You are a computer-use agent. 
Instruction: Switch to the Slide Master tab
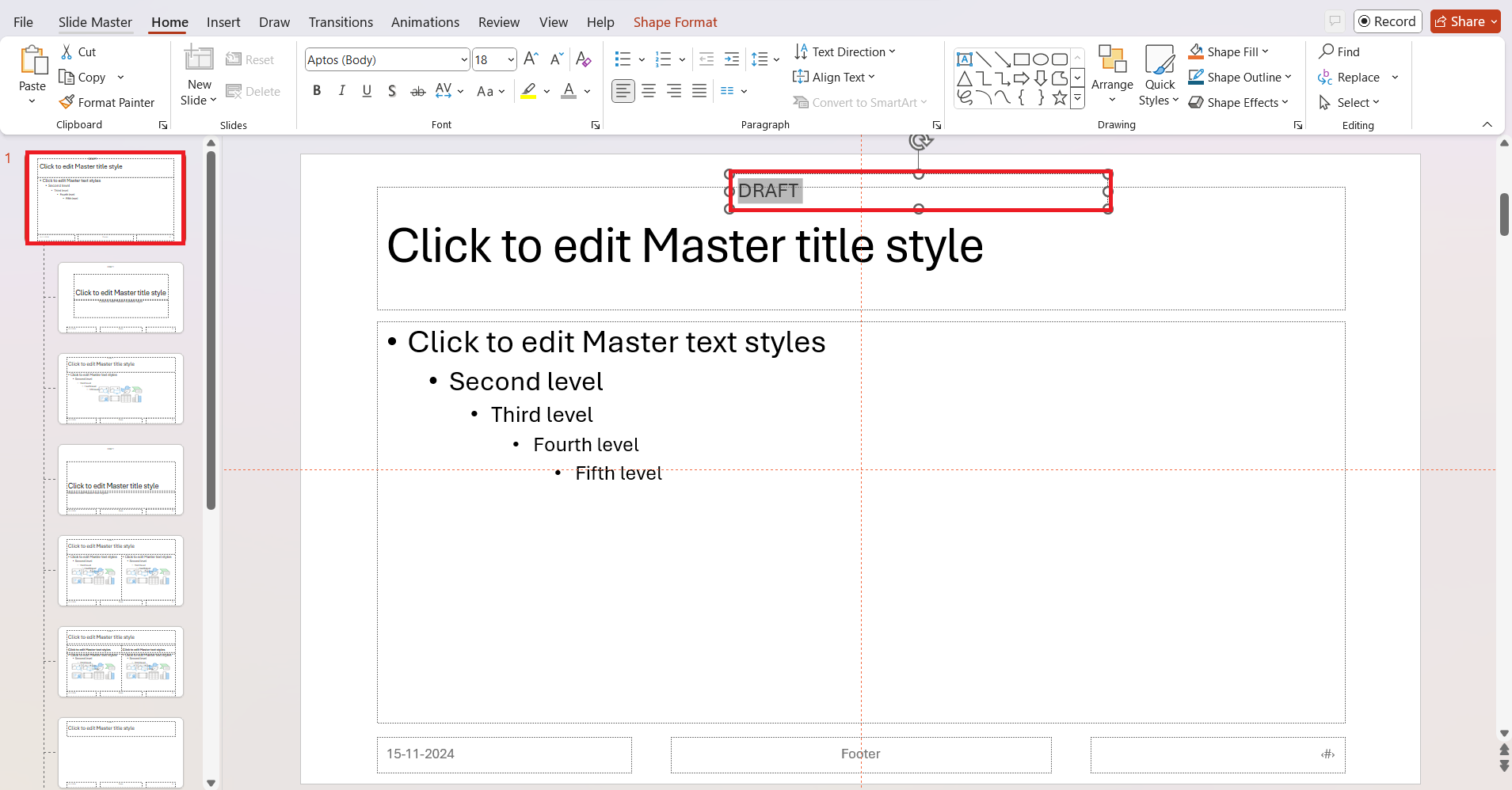coord(95,21)
